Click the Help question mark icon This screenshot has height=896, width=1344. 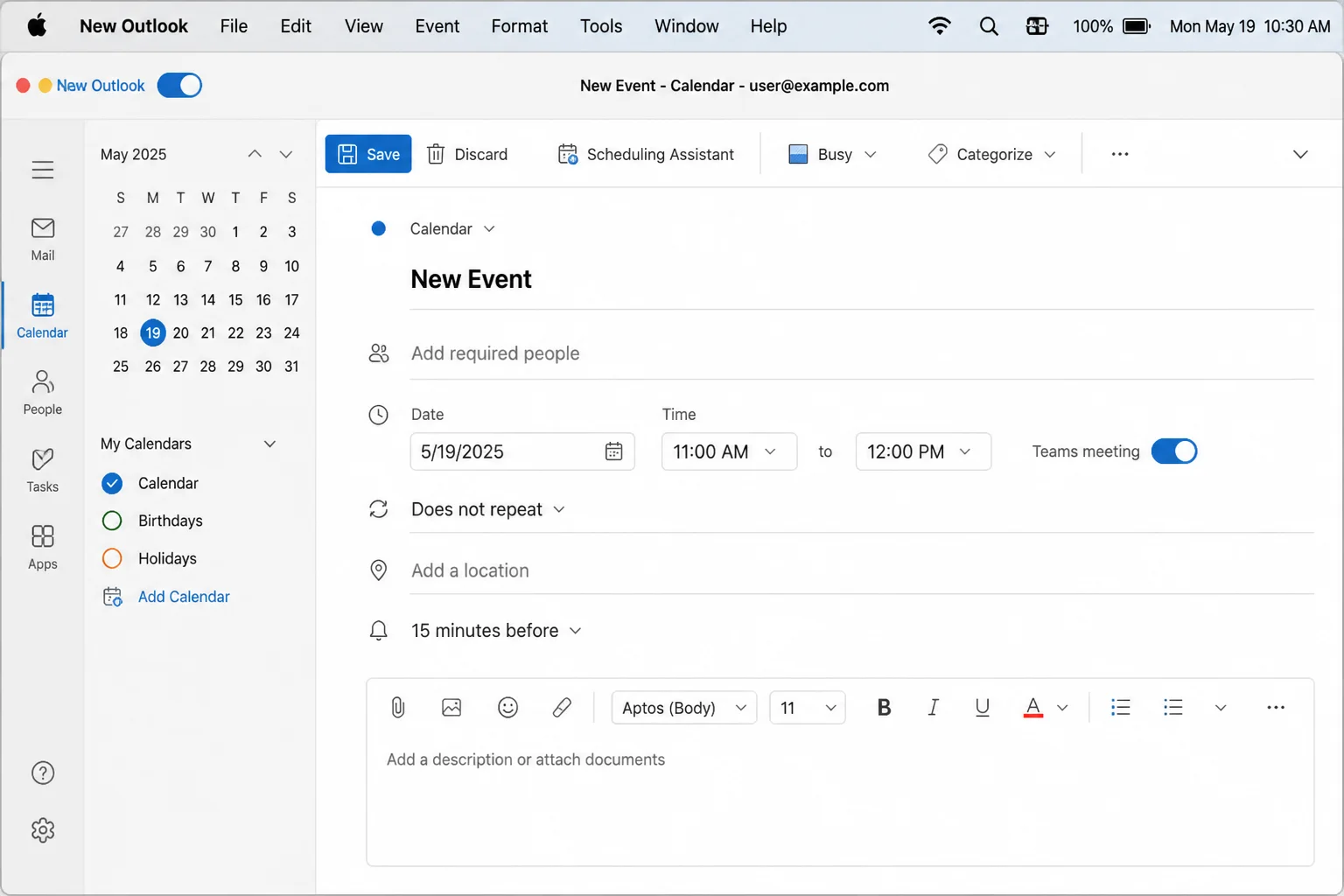[43, 773]
